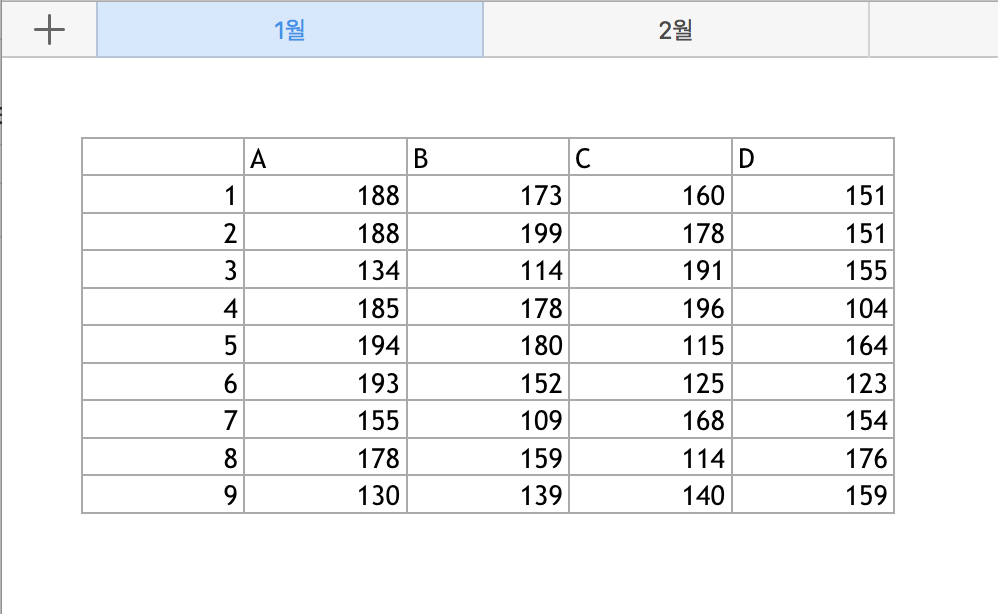998x614 pixels.
Task: Click cell with value 191
Action: pyautogui.click(x=650, y=270)
